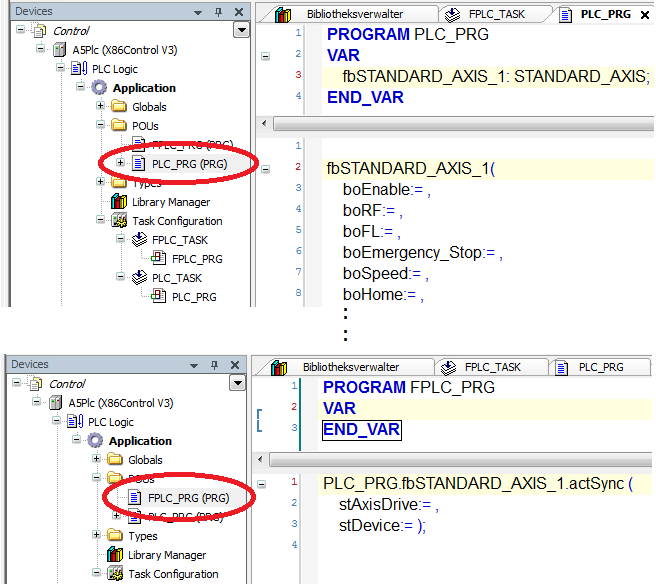Click Task Configuration icon in bottom device tree

click(115, 574)
